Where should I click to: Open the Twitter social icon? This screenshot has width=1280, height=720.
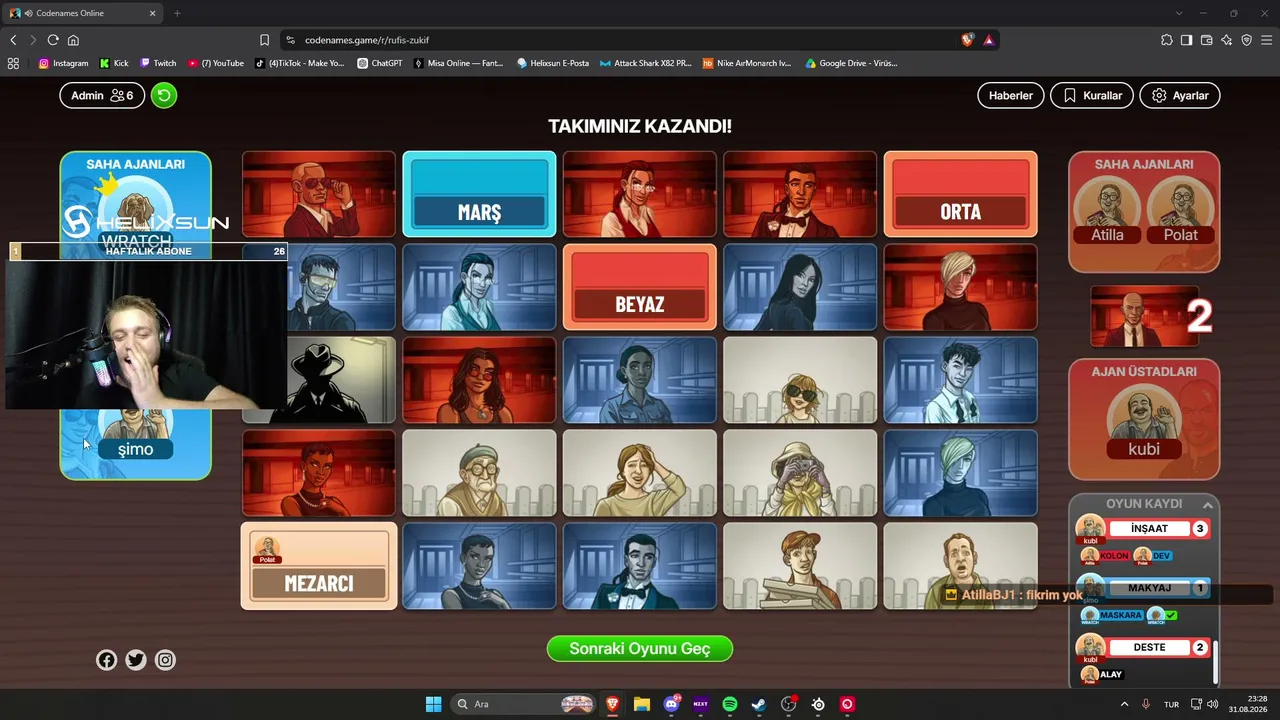pos(136,660)
